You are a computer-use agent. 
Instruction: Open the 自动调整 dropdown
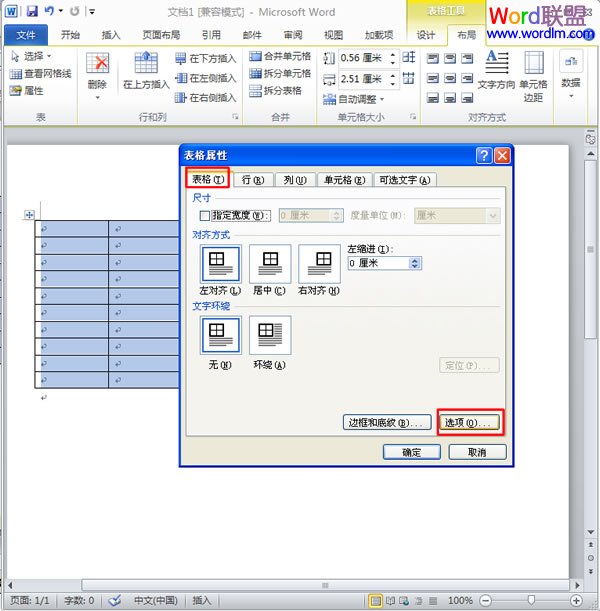pos(354,99)
